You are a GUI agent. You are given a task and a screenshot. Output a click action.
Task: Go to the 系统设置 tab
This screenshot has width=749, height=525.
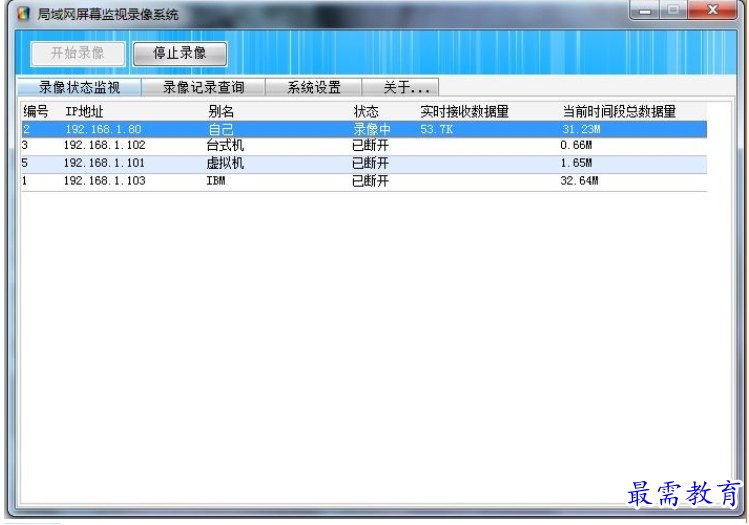coord(314,88)
